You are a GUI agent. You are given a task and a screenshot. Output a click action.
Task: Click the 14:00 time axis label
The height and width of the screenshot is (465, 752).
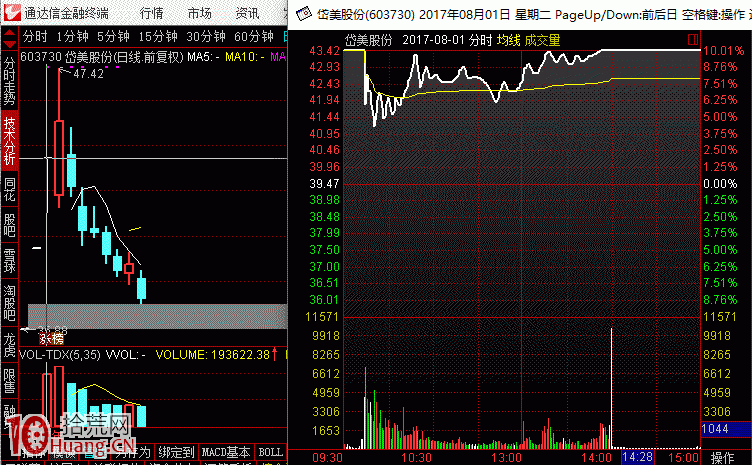pos(597,457)
